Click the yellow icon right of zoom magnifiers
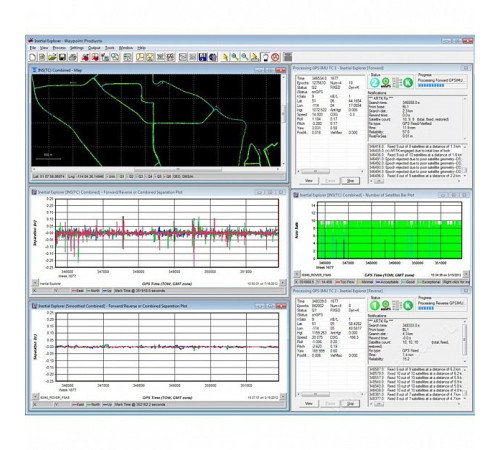The image size is (500, 450). pos(254,57)
